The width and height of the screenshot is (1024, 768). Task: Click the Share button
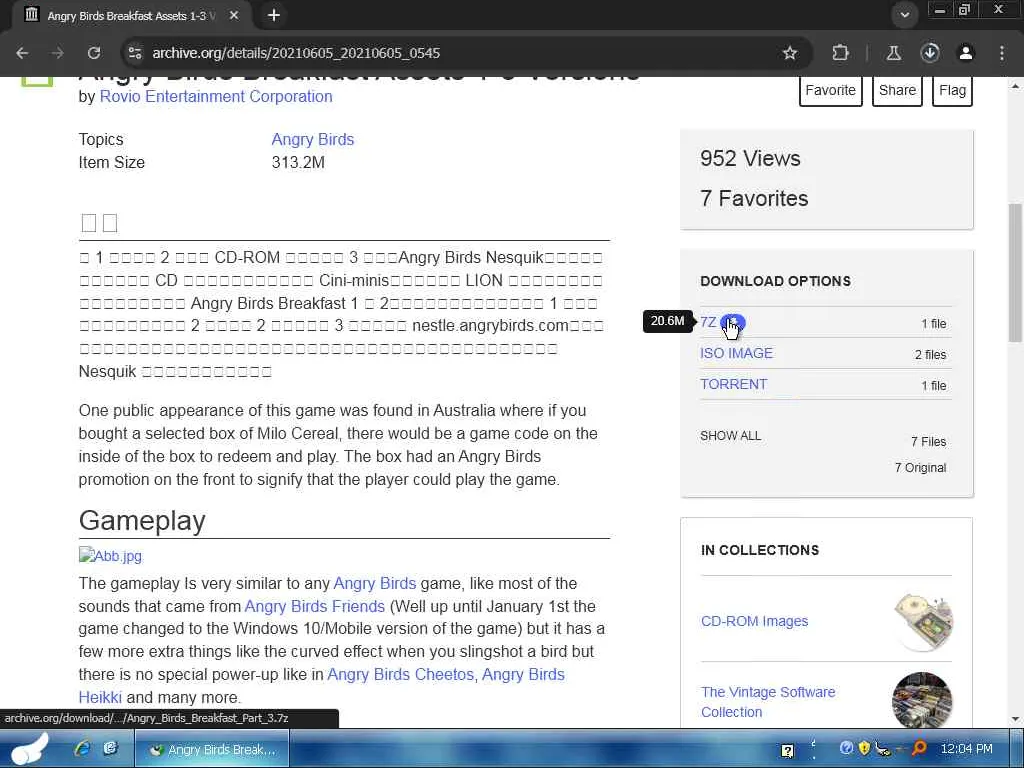[897, 90]
